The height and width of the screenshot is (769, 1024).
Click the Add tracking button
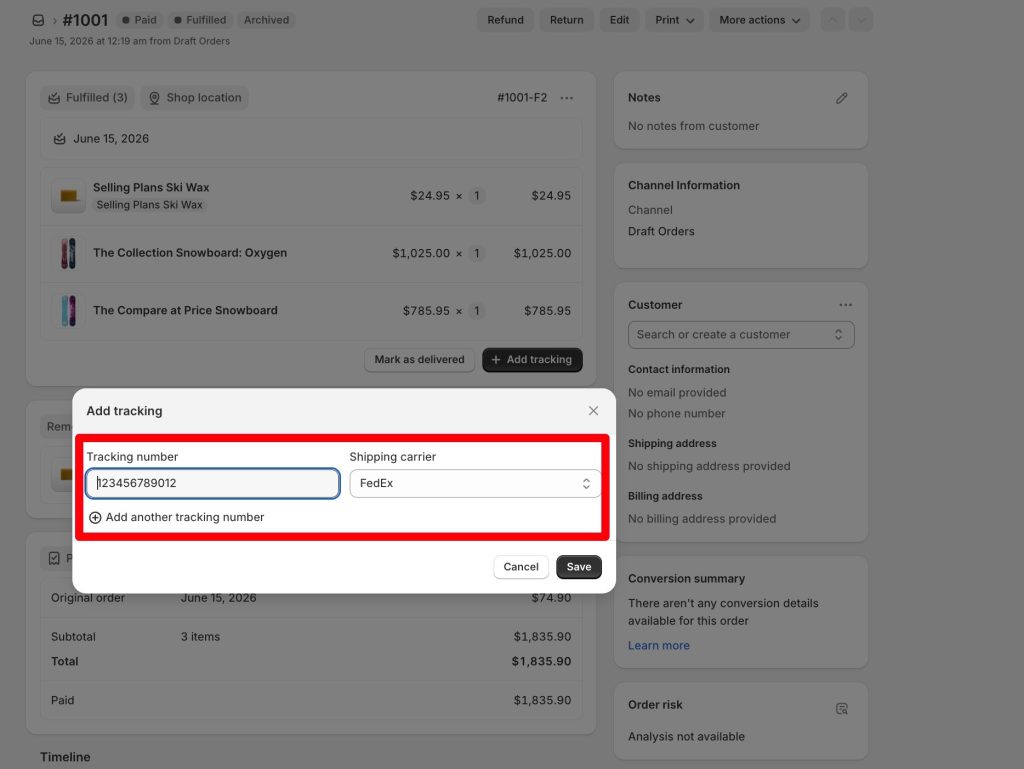pyautogui.click(x=532, y=360)
